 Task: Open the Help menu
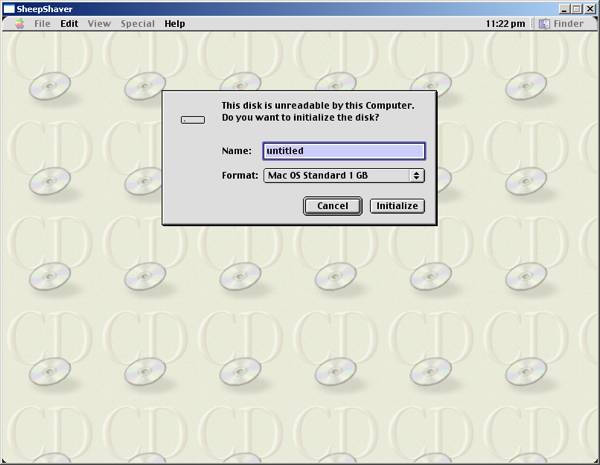(x=174, y=23)
